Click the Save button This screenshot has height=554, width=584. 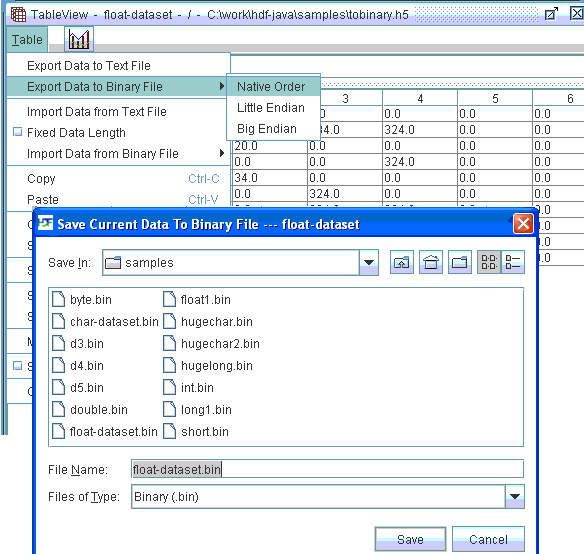[x=410, y=539]
